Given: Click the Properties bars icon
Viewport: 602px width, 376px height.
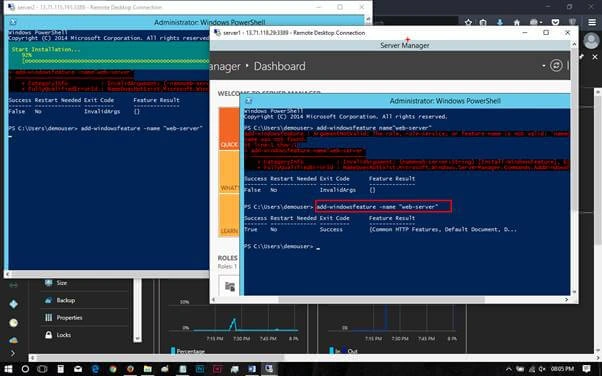Looking at the screenshot, I should coord(48,318).
